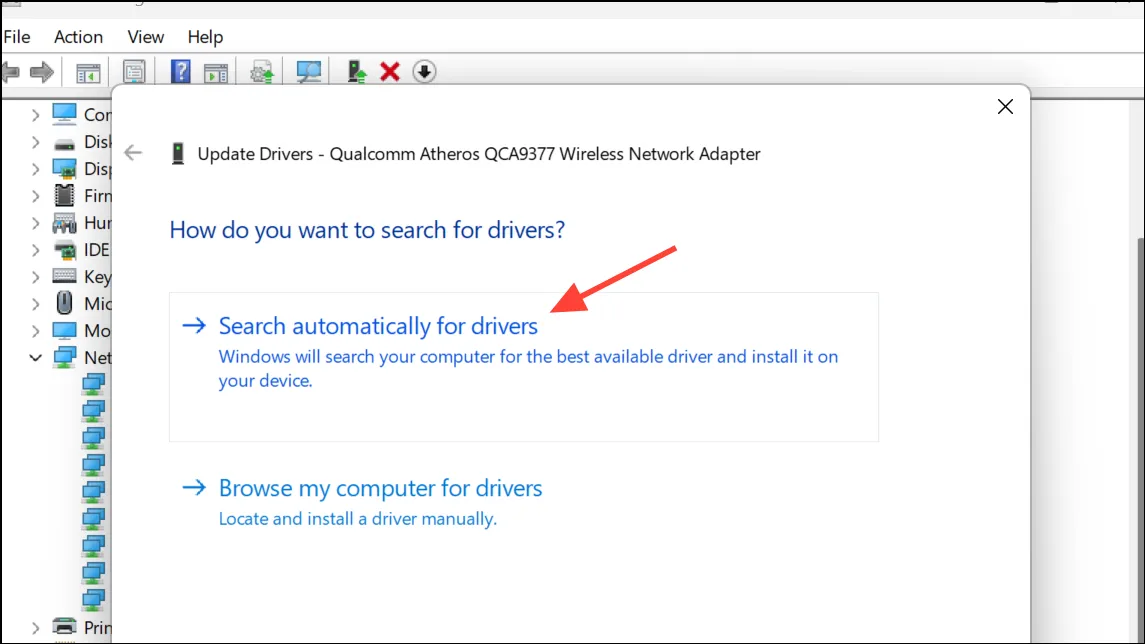Expand the Keyboards tree node

[x=35, y=277]
